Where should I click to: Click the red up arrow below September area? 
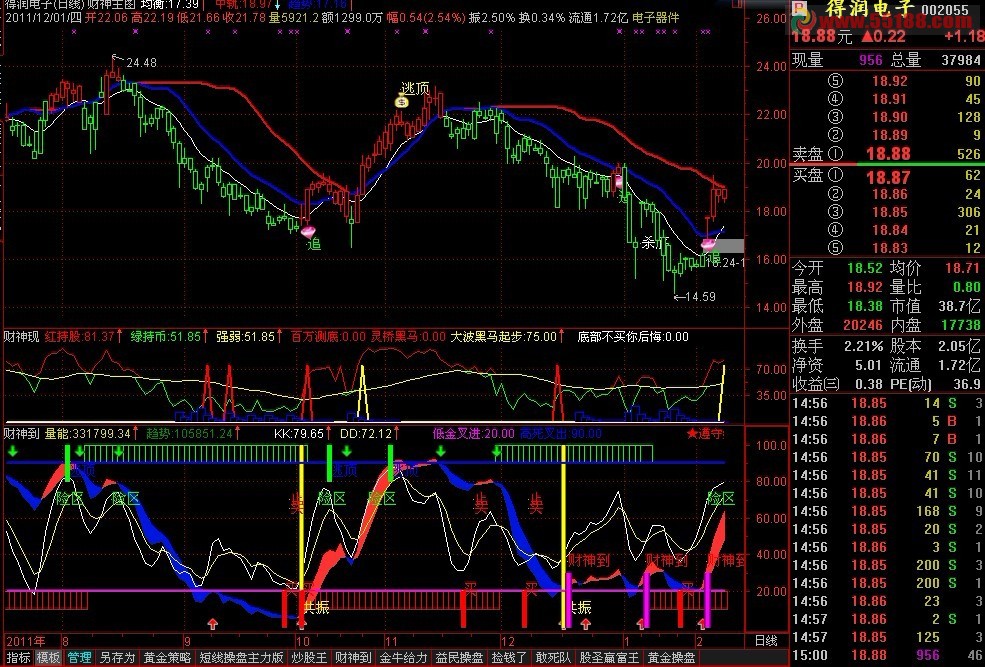[x=212, y=623]
